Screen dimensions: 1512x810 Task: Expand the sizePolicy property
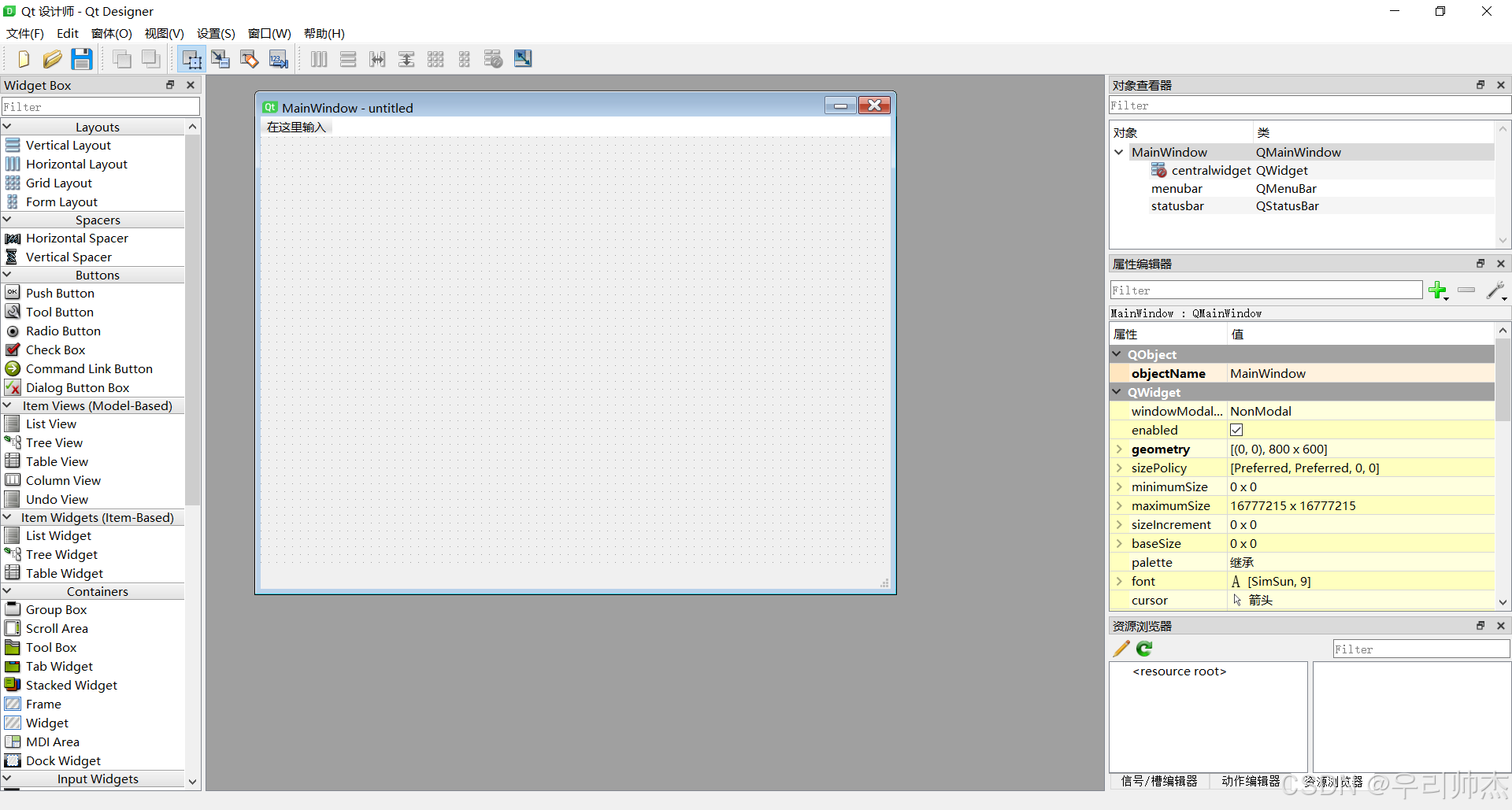(1120, 468)
